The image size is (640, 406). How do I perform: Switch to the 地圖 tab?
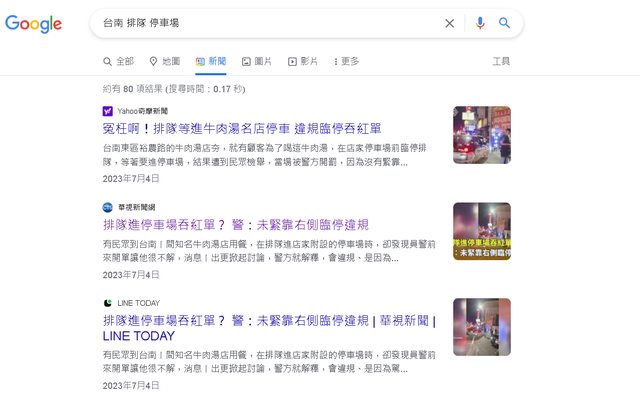(x=165, y=61)
